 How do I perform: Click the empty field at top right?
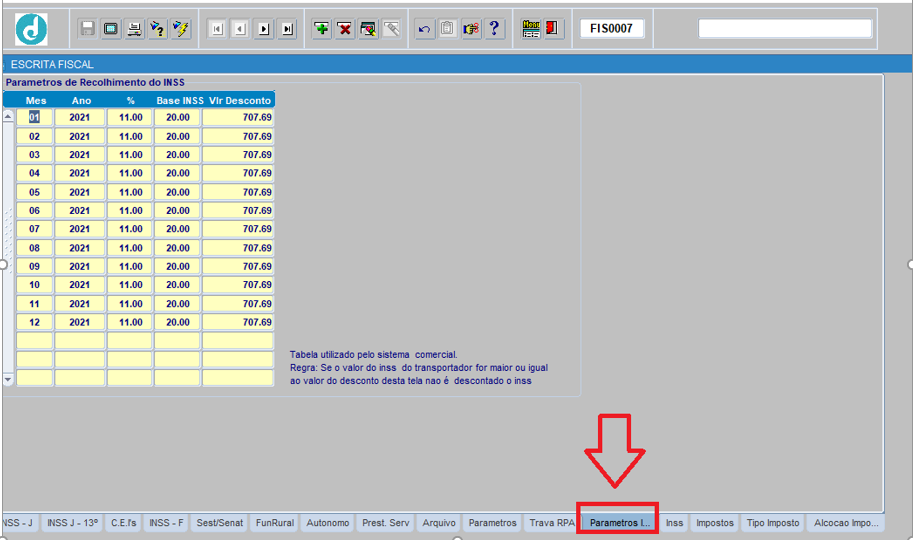click(x=785, y=29)
